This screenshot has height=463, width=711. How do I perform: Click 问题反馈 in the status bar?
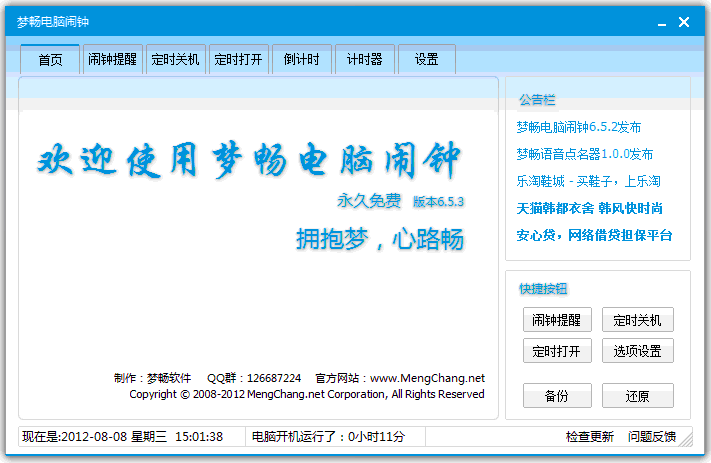[x=652, y=437]
